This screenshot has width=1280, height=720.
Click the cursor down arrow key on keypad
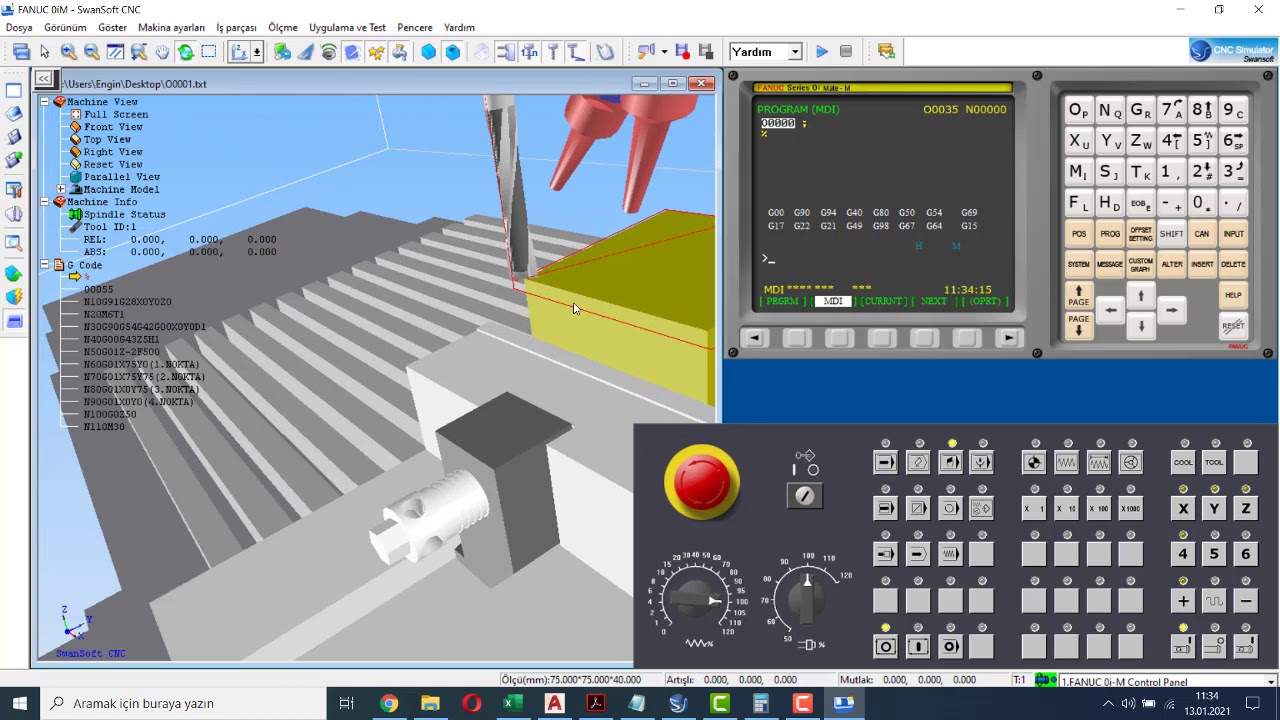[x=1141, y=326]
